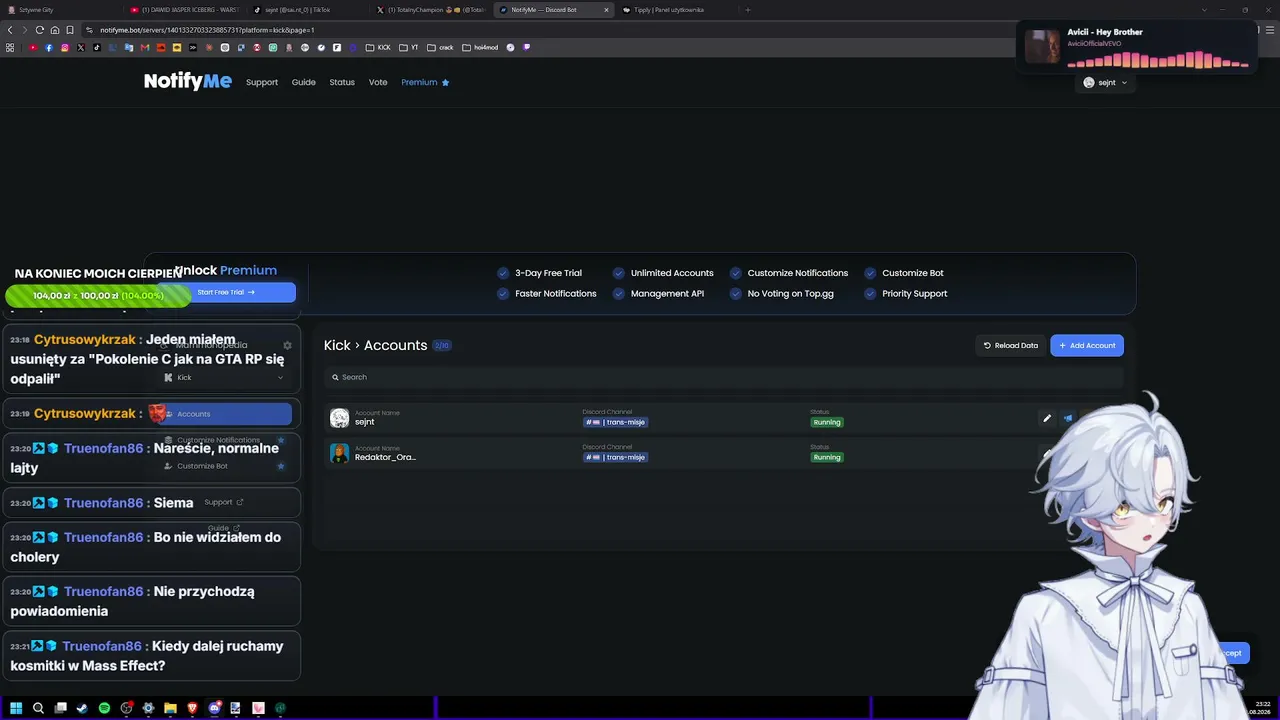Switch to the sejnt TikTok browser tab
The image size is (1280, 720).
click(308, 10)
